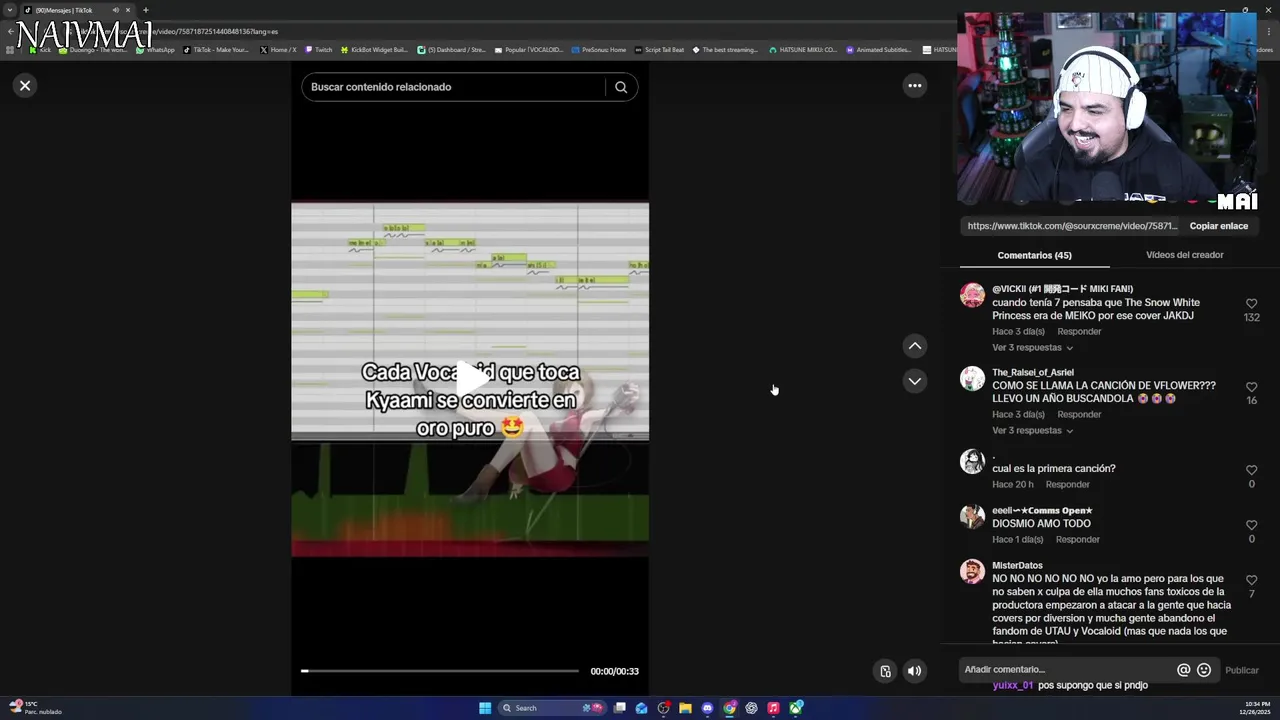Close the TikTok video viewer with X

[25, 86]
